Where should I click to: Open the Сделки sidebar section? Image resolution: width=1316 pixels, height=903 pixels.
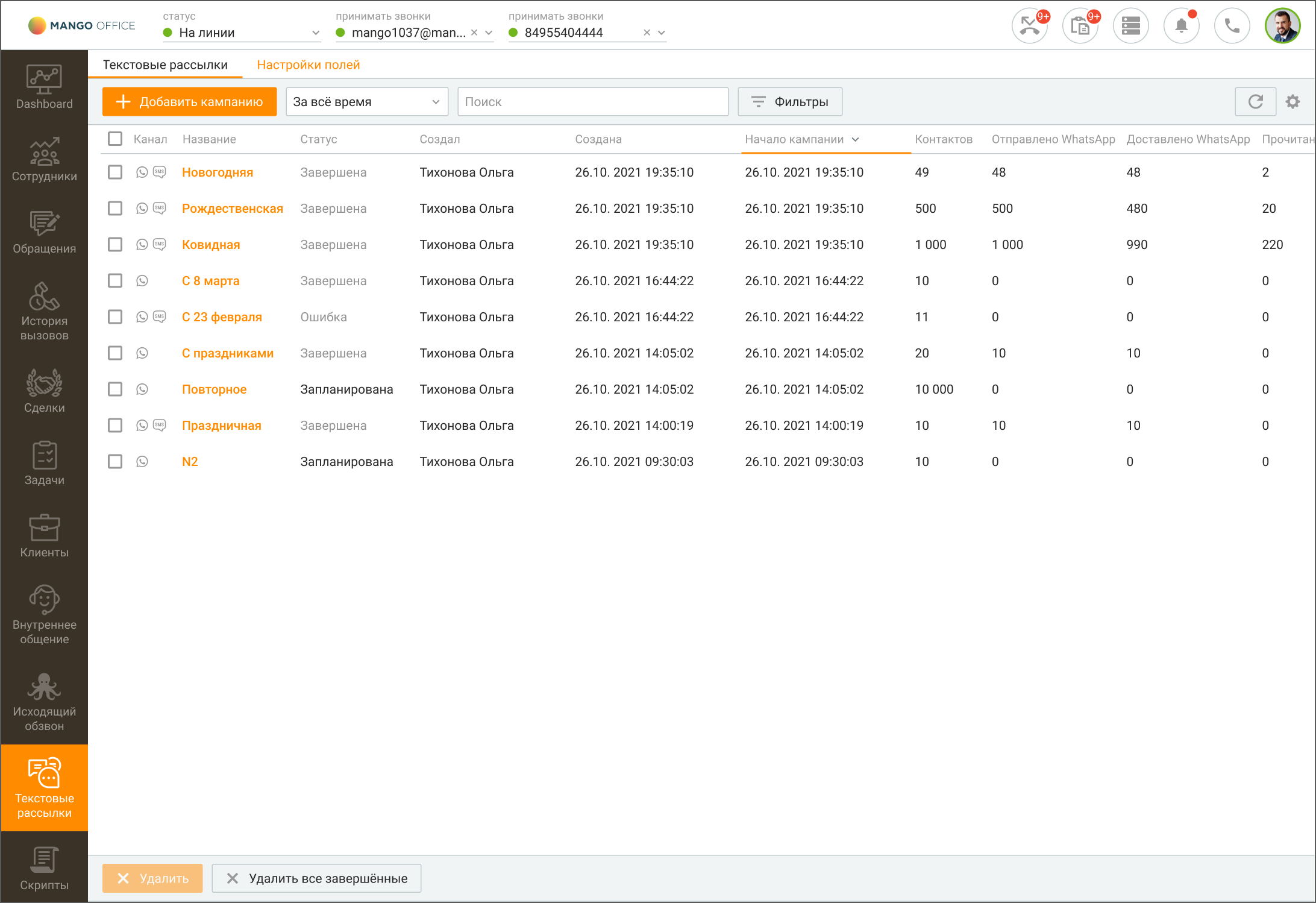click(x=44, y=391)
